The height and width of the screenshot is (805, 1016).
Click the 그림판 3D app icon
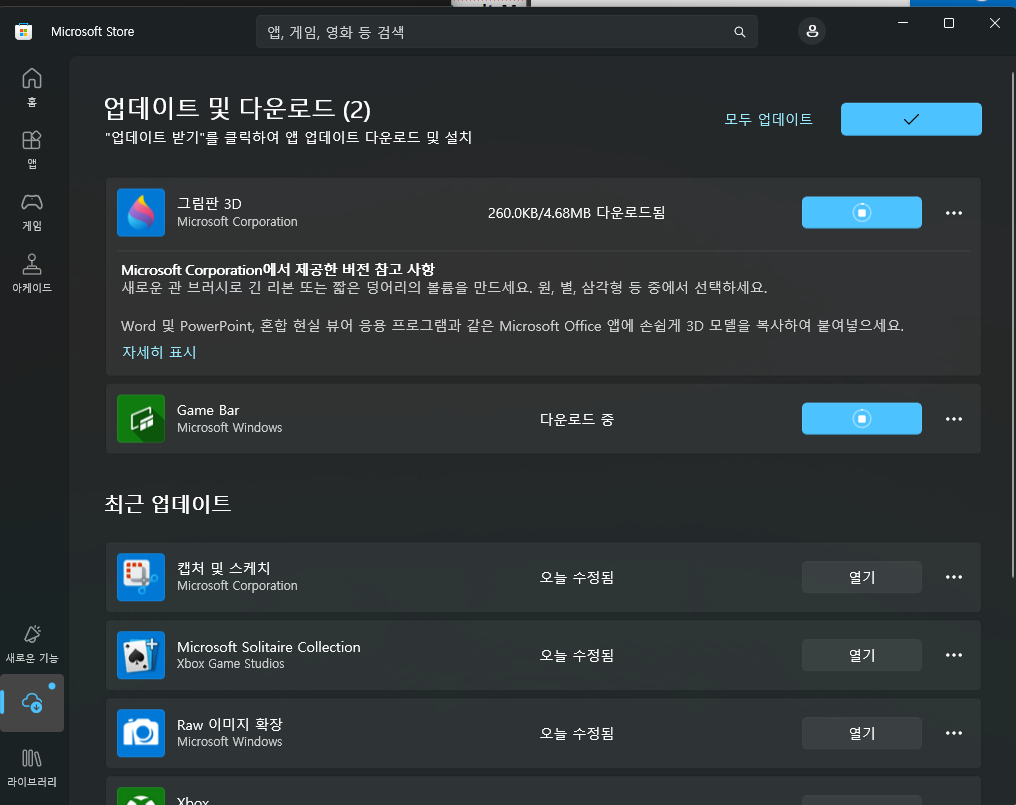tap(141, 213)
